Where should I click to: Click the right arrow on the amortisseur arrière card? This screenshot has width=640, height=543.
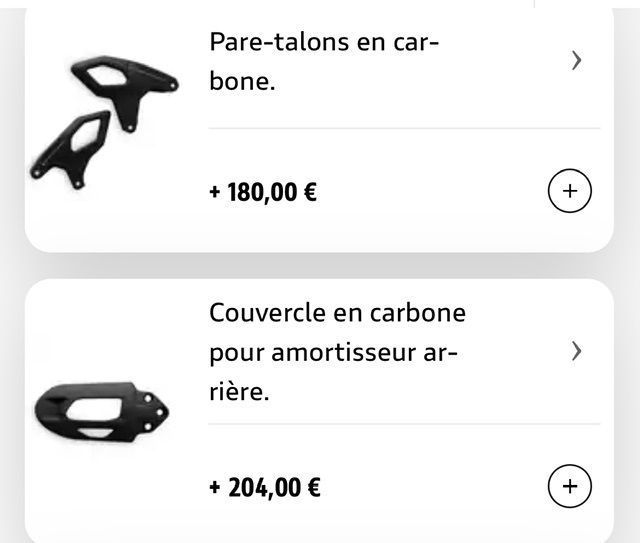(576, 351)
